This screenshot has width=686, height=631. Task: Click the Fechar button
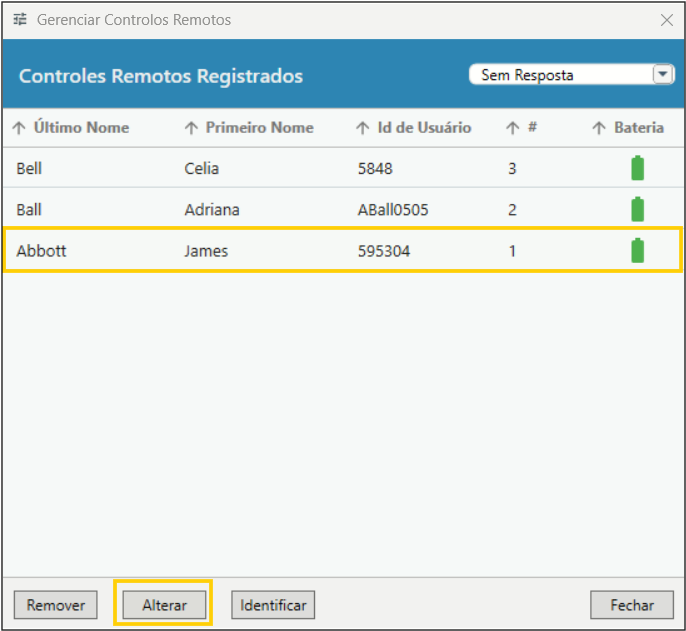(631, 605)
